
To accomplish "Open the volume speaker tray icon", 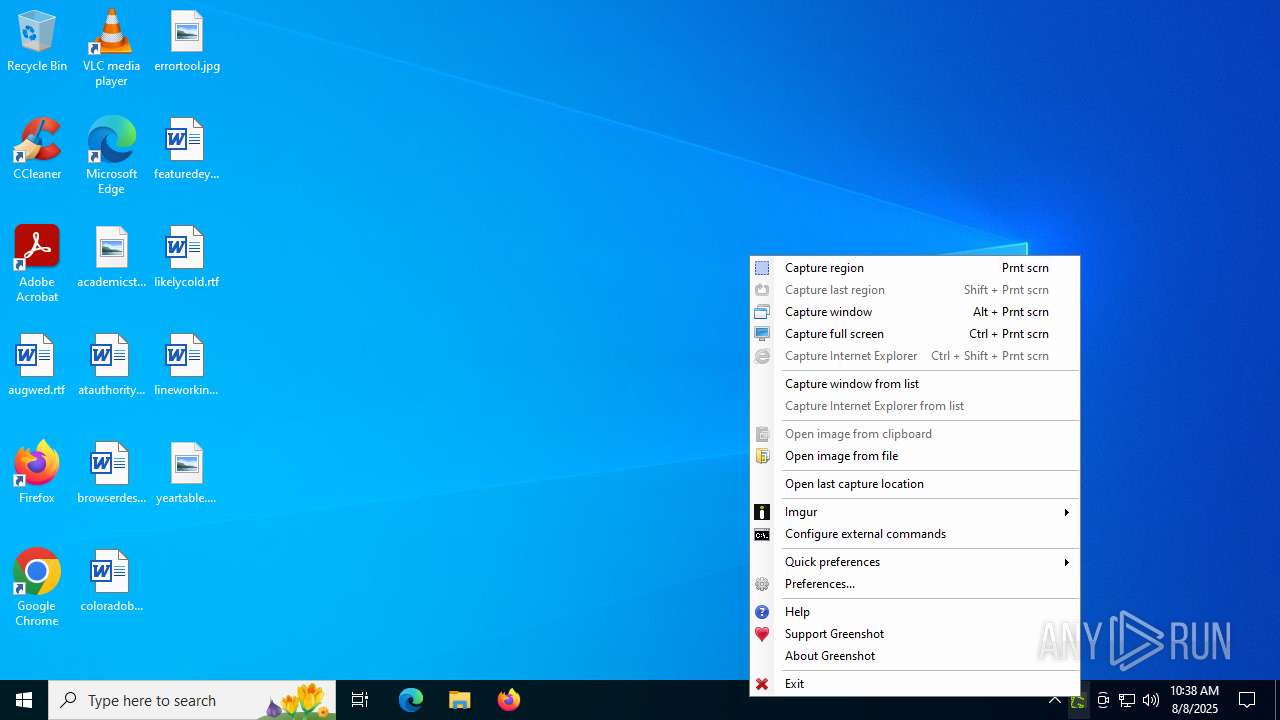I will [1151, 700].
